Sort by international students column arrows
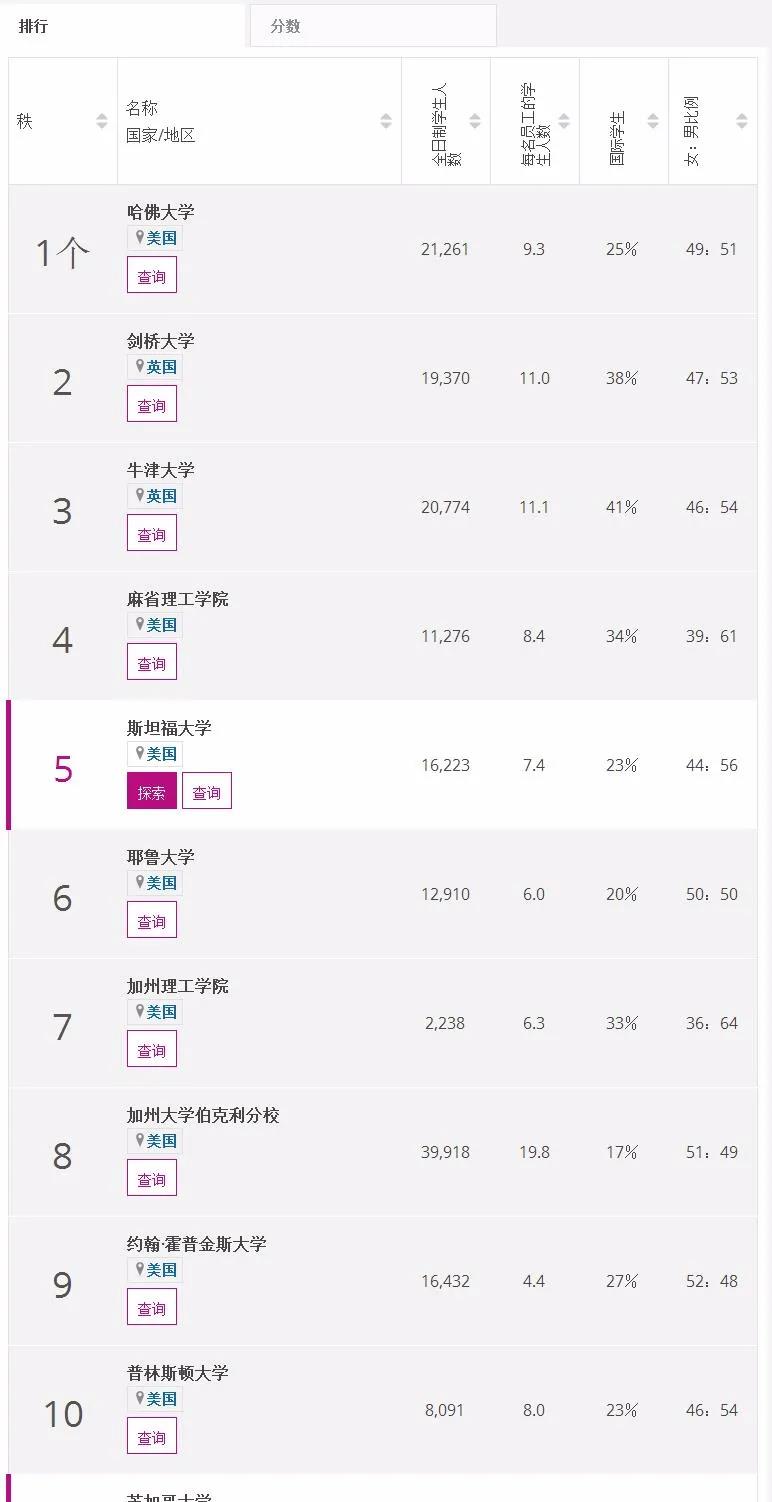Viewport: 772px width, 1502px height. 653,121
